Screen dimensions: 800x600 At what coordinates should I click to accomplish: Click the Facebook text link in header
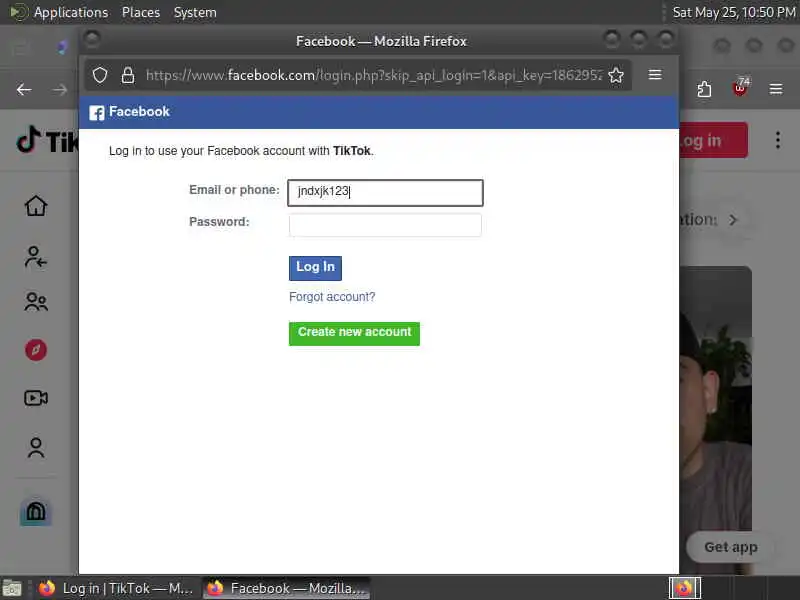coord(139,112)
